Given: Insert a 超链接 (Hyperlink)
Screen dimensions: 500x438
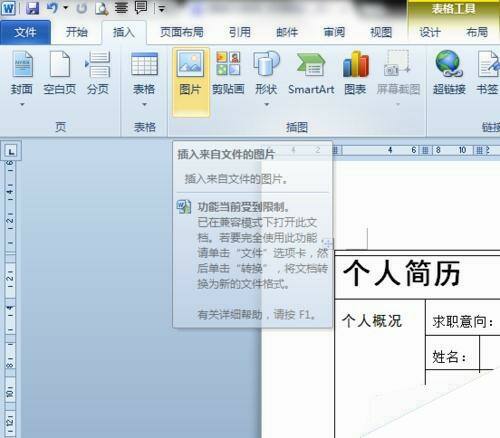Looking at the screenshot, I should click(449, 72).
